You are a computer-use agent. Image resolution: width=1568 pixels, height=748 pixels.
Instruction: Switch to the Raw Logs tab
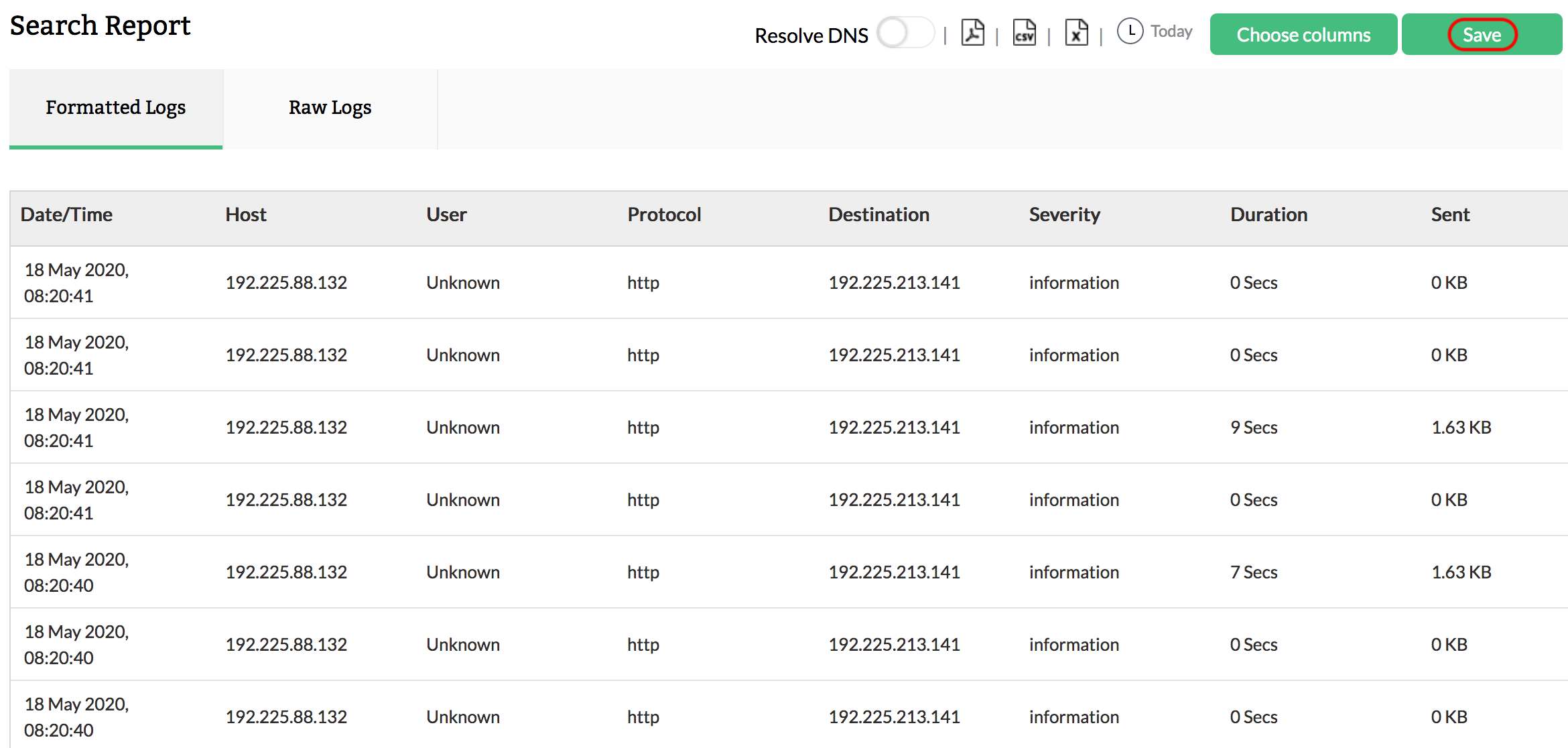(330, 107)
